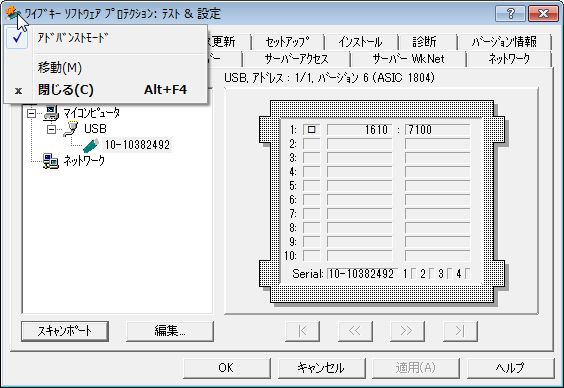Toggle the entry 1 marker box

(311, 130)
